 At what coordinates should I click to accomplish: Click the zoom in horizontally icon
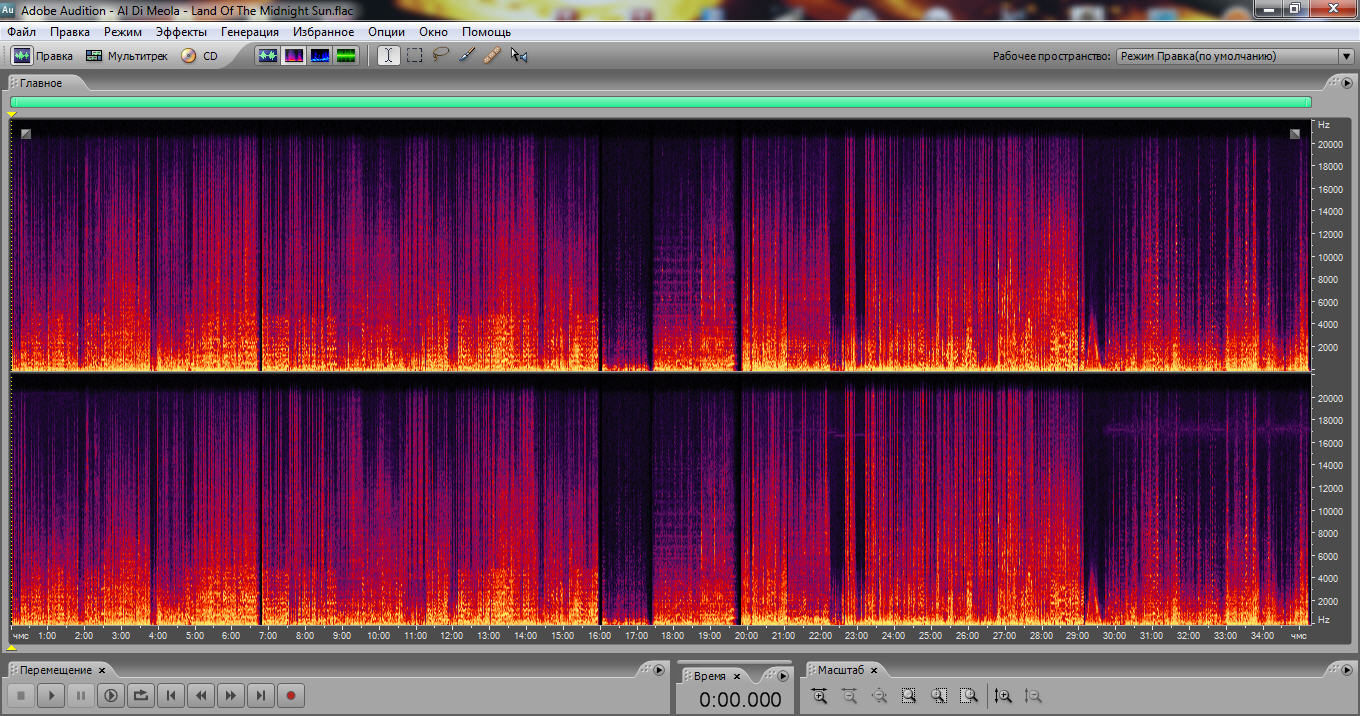point(819,696)
